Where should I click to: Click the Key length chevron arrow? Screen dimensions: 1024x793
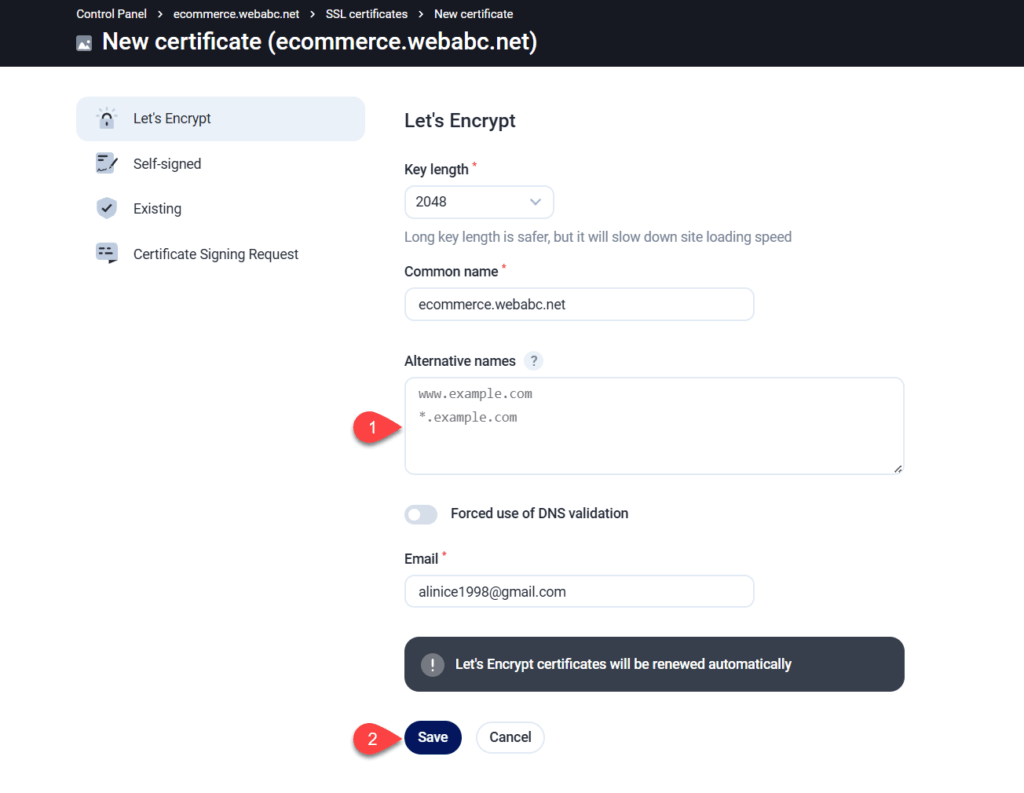point(535,202)
